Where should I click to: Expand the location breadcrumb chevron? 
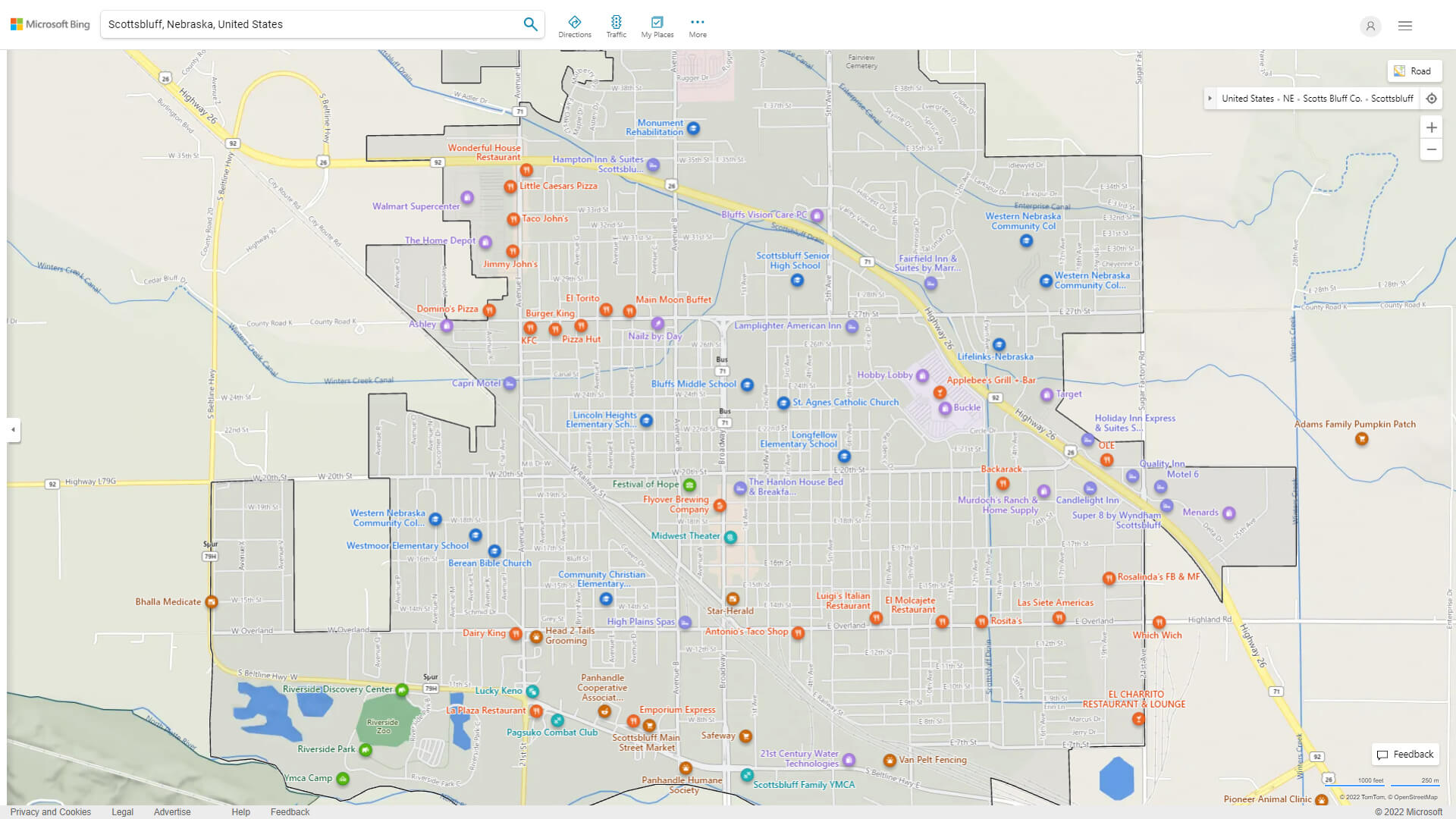point(1210,98)
